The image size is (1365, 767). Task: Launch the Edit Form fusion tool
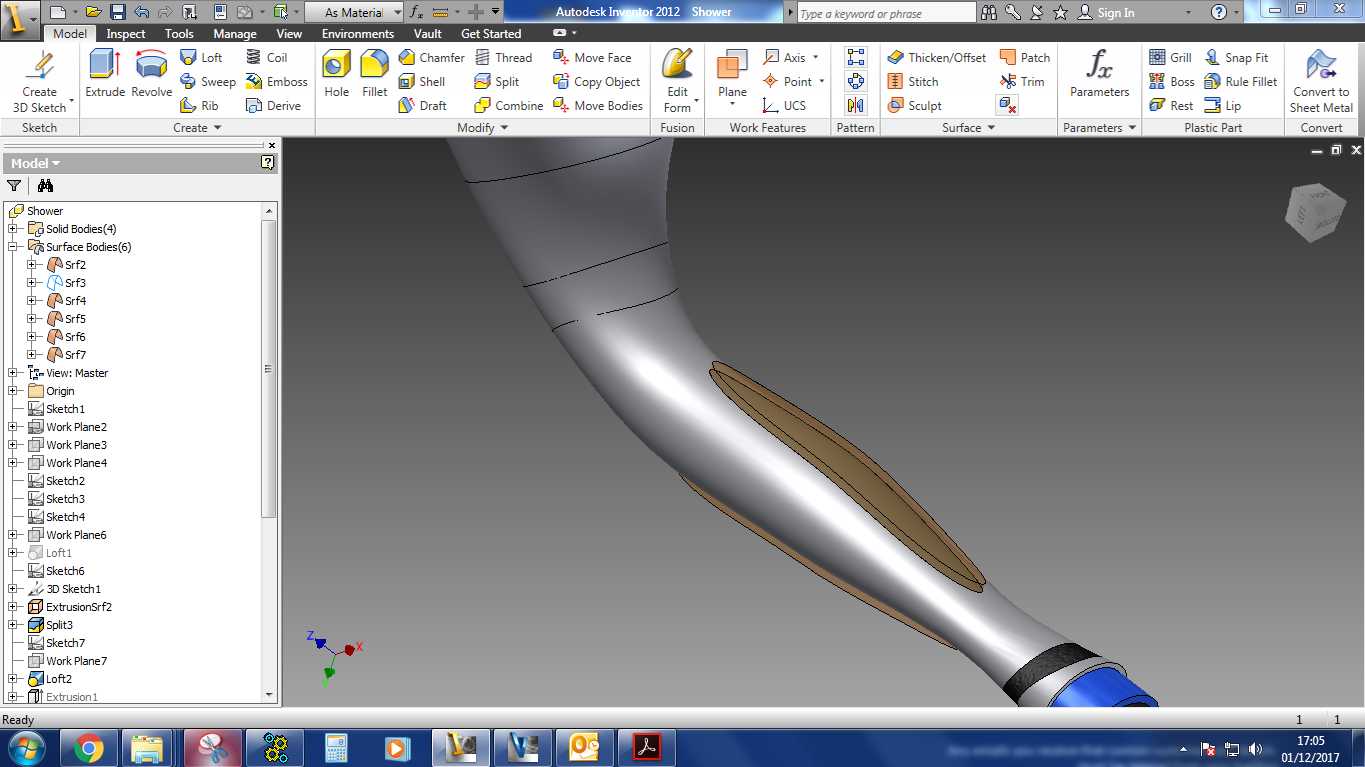pyautogui.click(x=677, y=80)
